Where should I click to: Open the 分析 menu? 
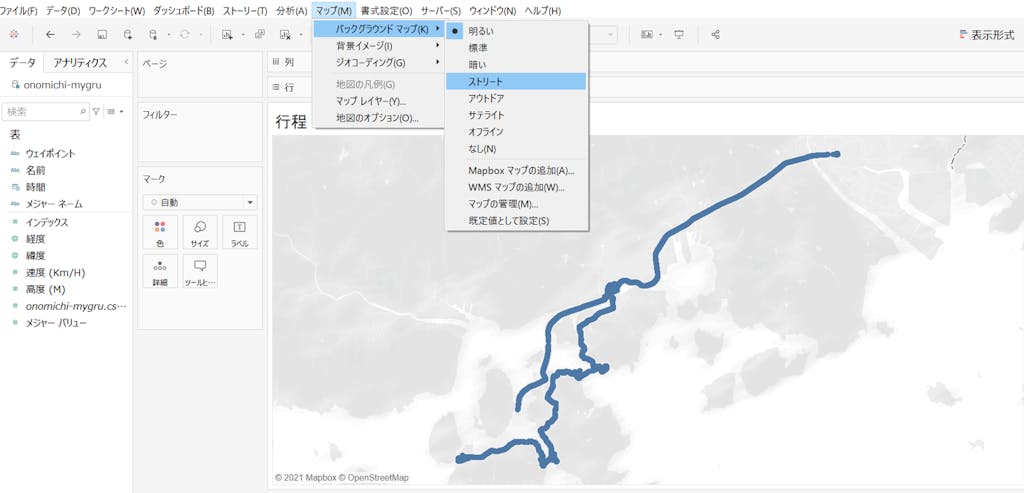click(291, 10)
